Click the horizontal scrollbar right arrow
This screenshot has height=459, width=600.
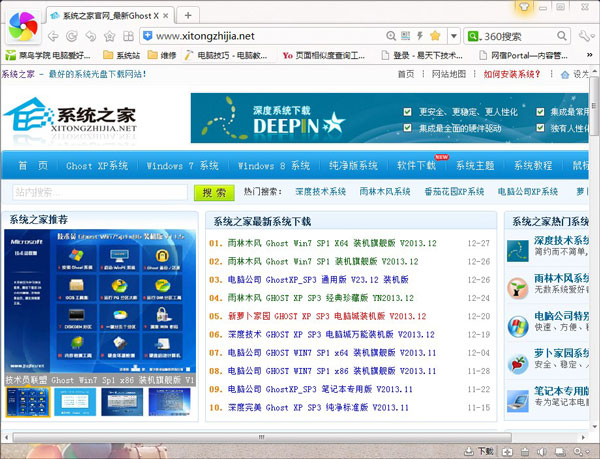[x=583, y=437]
